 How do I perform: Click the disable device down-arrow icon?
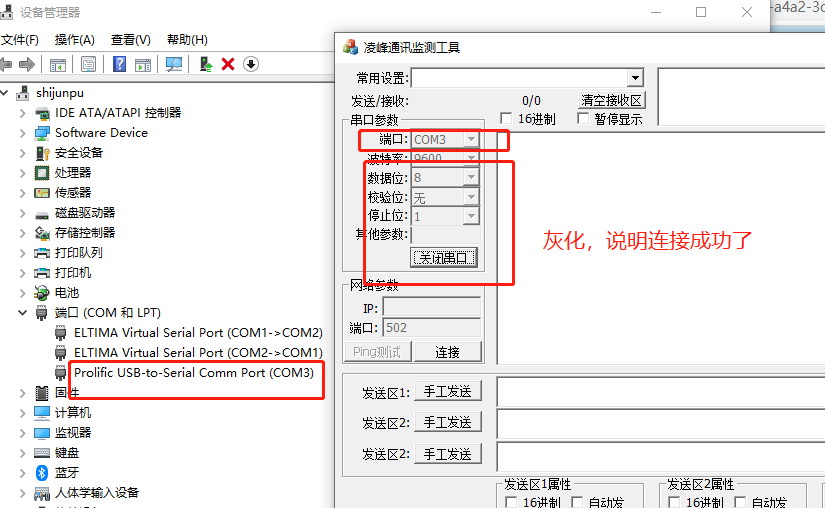(251, 64)
